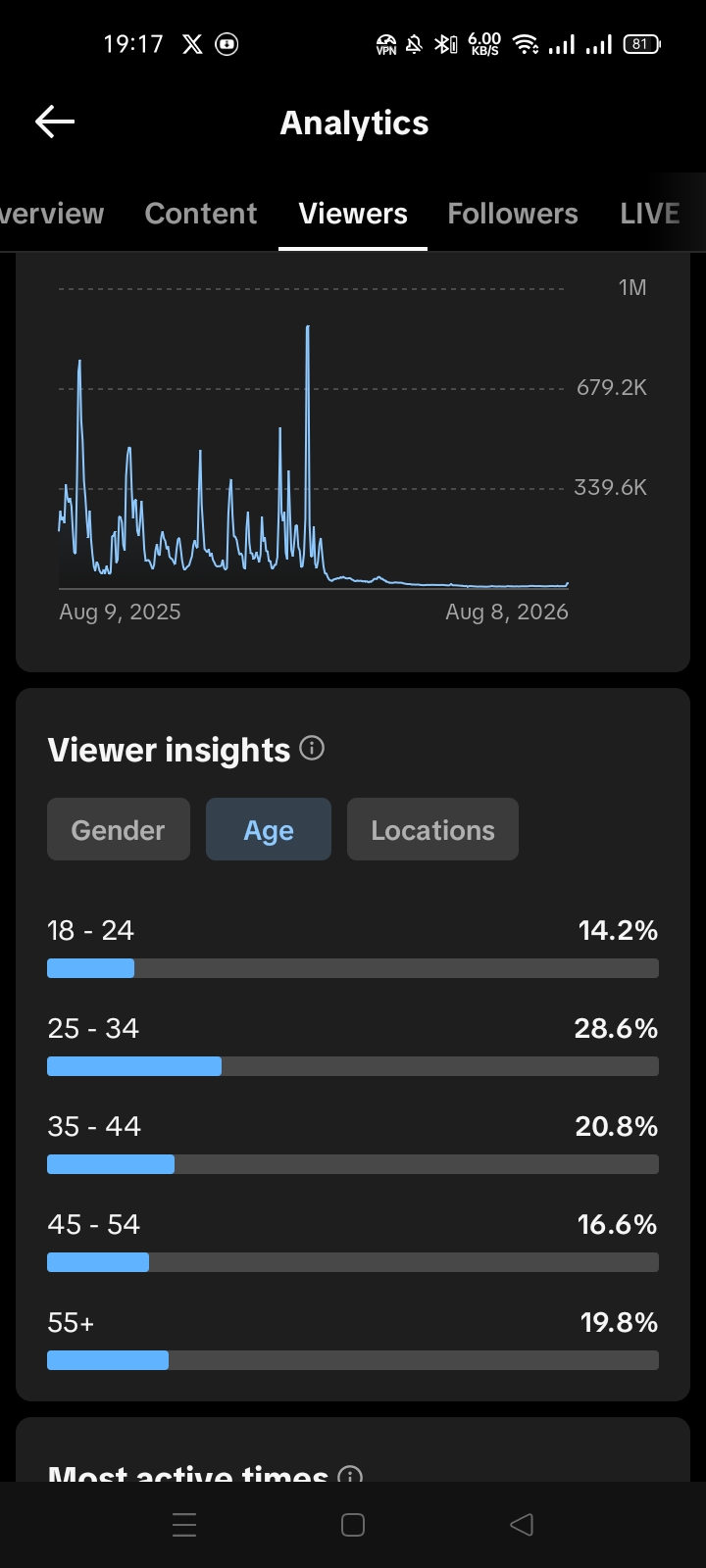Screen dimensions: 706x1568
Task: Tap the back arrow icon
Action: pos(55,122)
